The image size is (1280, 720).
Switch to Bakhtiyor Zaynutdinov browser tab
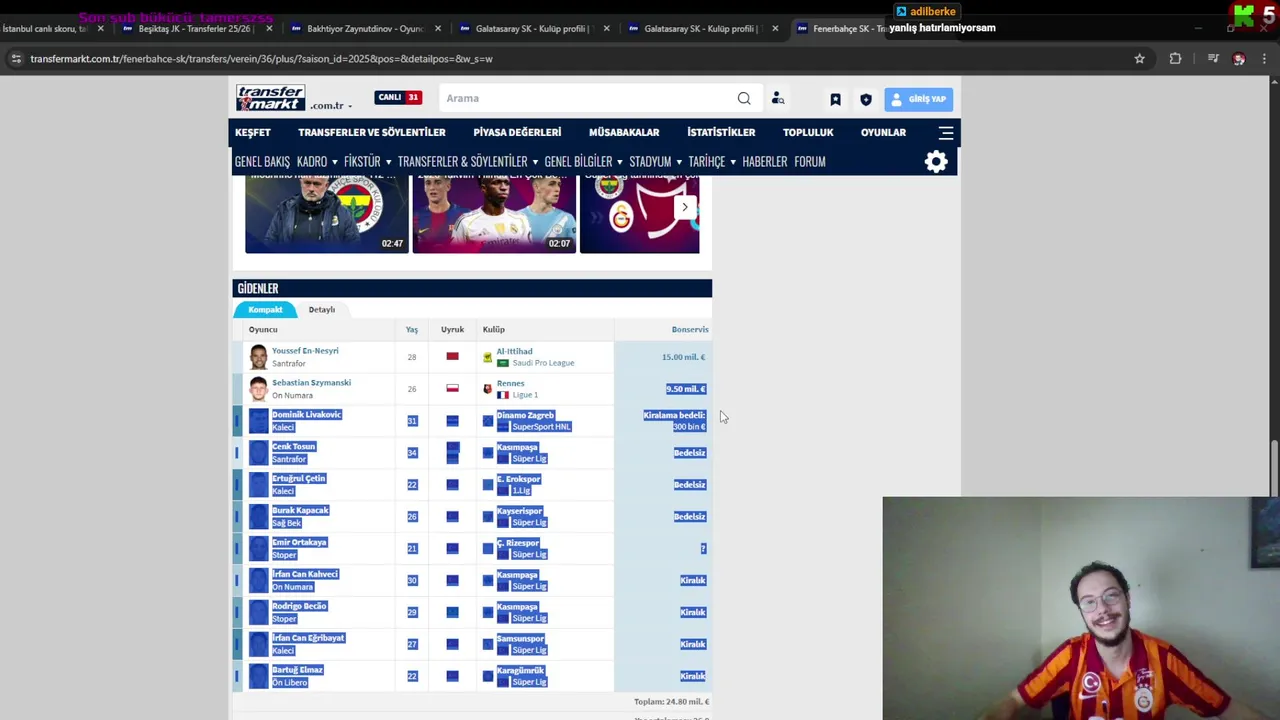click(x=365, y=29)
